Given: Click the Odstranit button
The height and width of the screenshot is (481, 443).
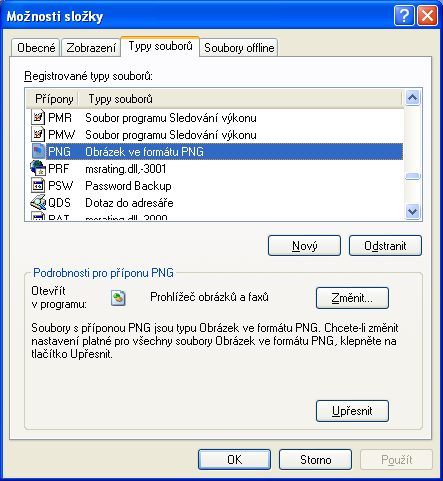Looking at the screenshot, I should pyautogui.click(x=385, y=246).
